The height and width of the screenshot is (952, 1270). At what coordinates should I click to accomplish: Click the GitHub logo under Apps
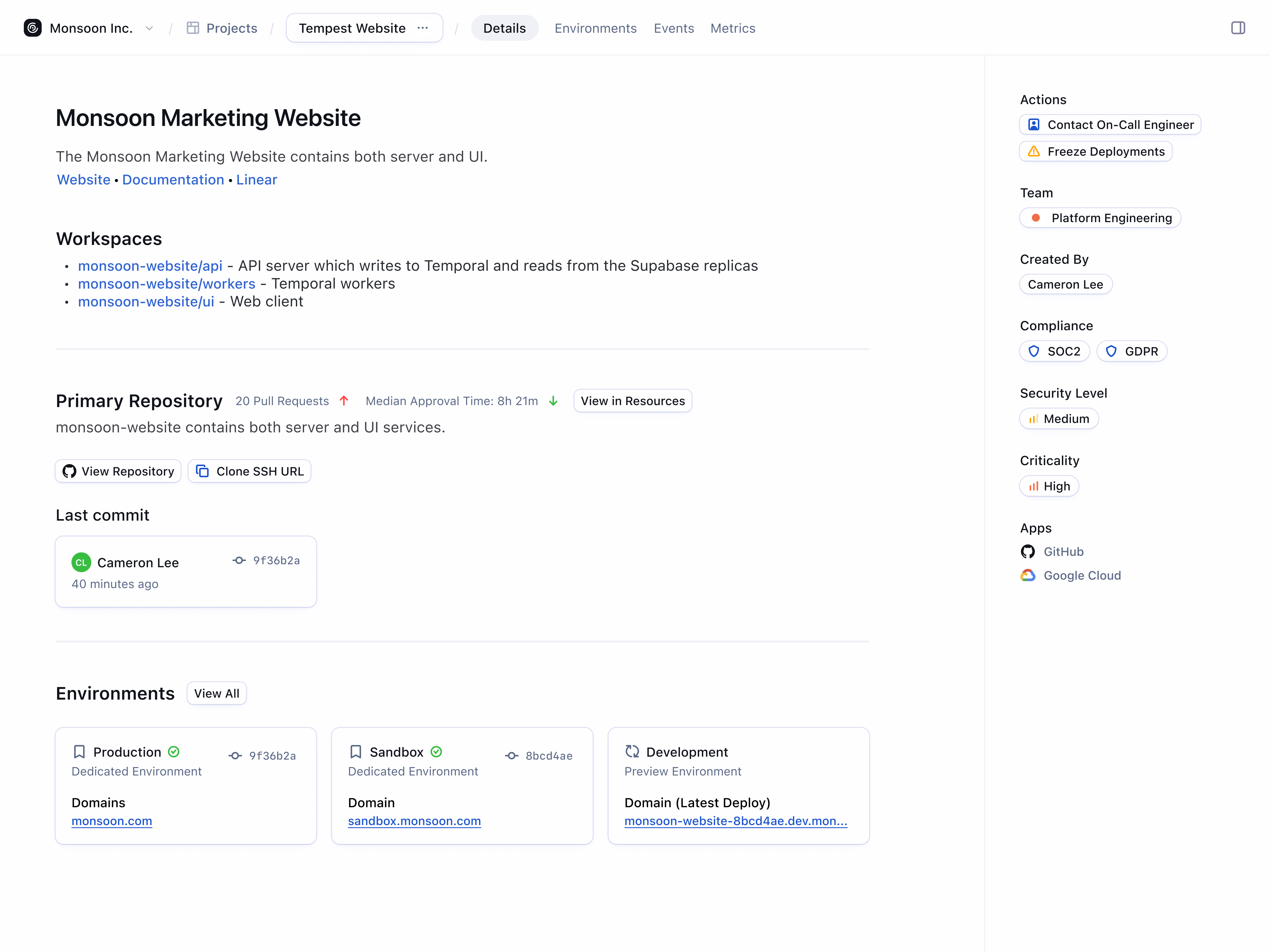(x=1028, y=551)
